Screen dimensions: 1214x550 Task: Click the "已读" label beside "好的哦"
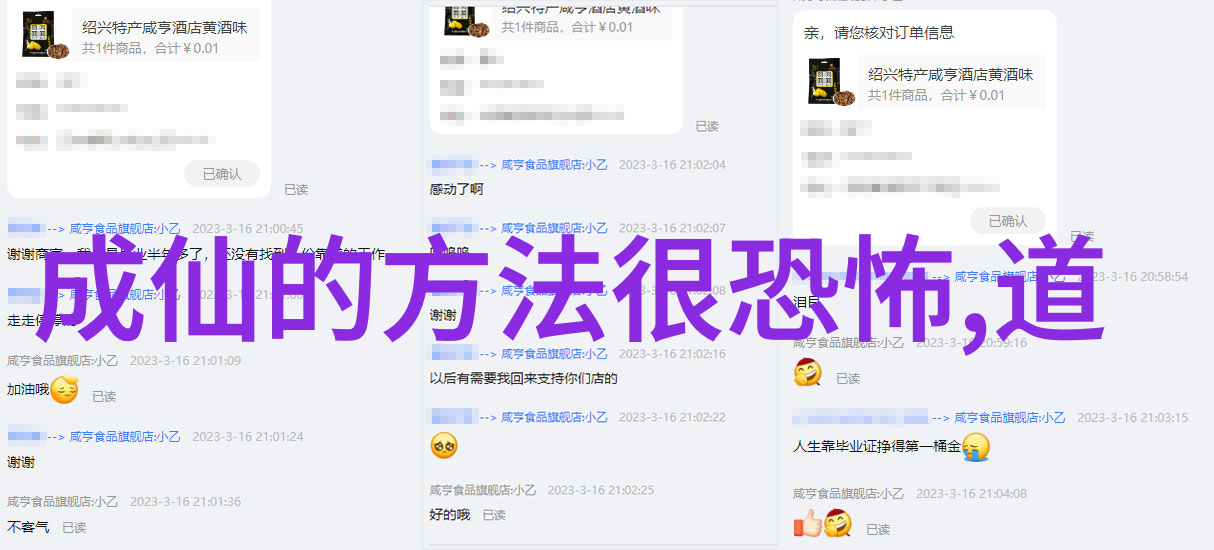(494, 516)
